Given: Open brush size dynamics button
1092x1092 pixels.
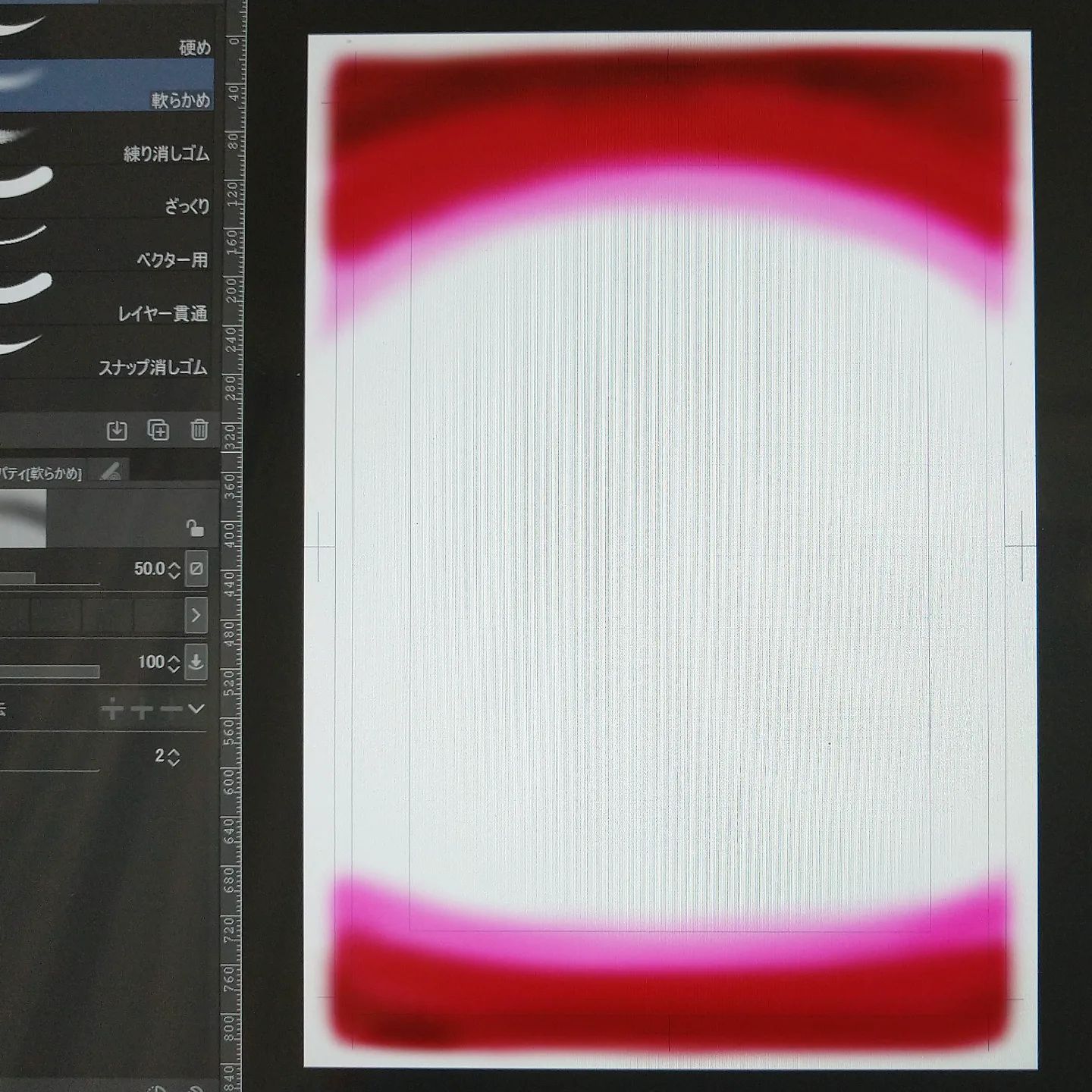Looking at the screenshot, I should pyautogui.click(x=196, y=568).
